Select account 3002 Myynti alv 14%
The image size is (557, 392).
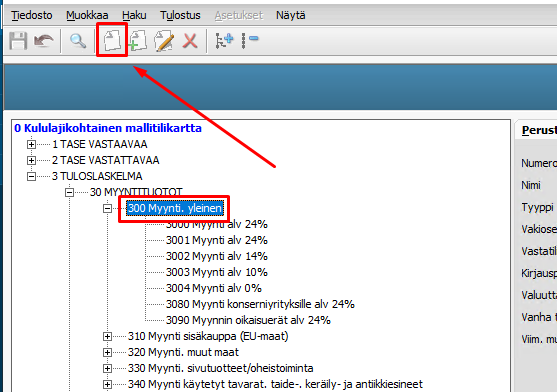point(217,256)
